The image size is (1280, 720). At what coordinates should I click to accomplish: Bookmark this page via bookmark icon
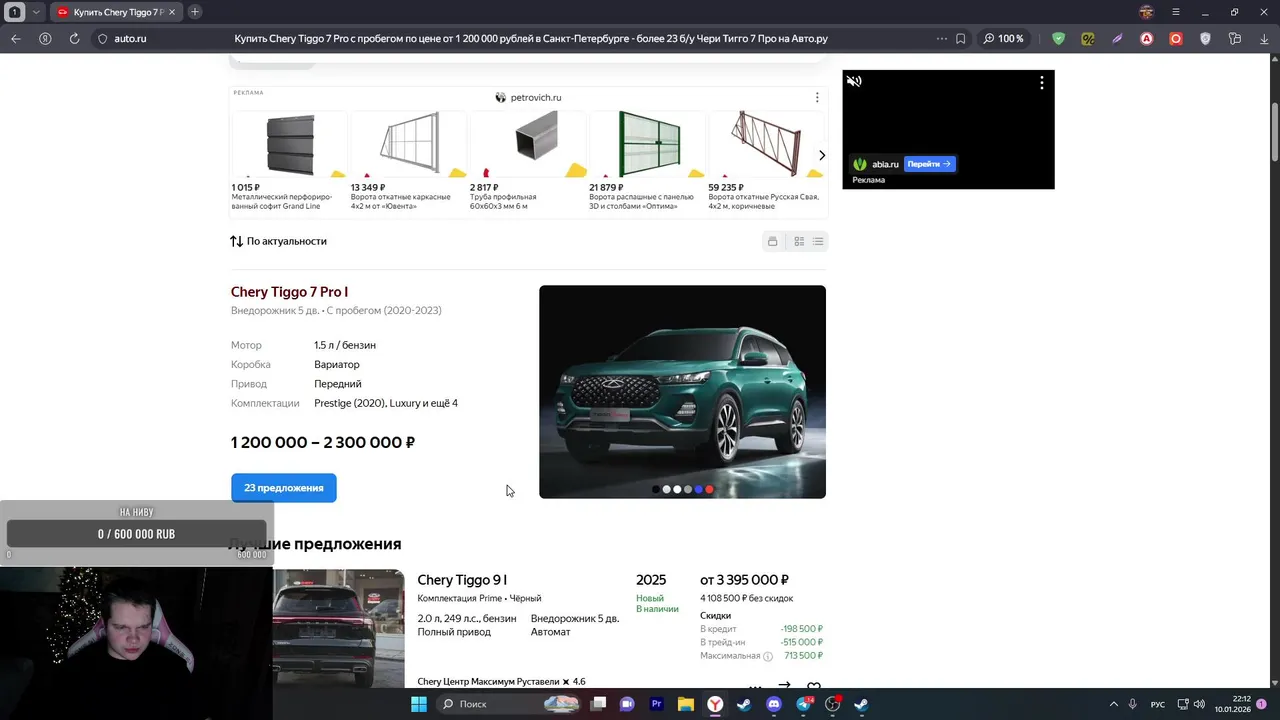click(960, 39)
